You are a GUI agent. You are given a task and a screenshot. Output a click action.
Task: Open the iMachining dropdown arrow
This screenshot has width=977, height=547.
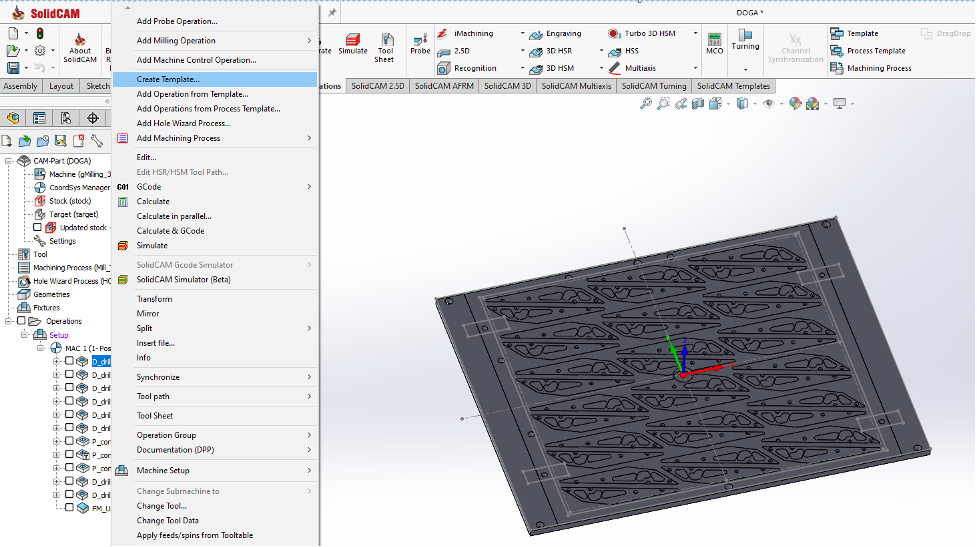(522, 34)
